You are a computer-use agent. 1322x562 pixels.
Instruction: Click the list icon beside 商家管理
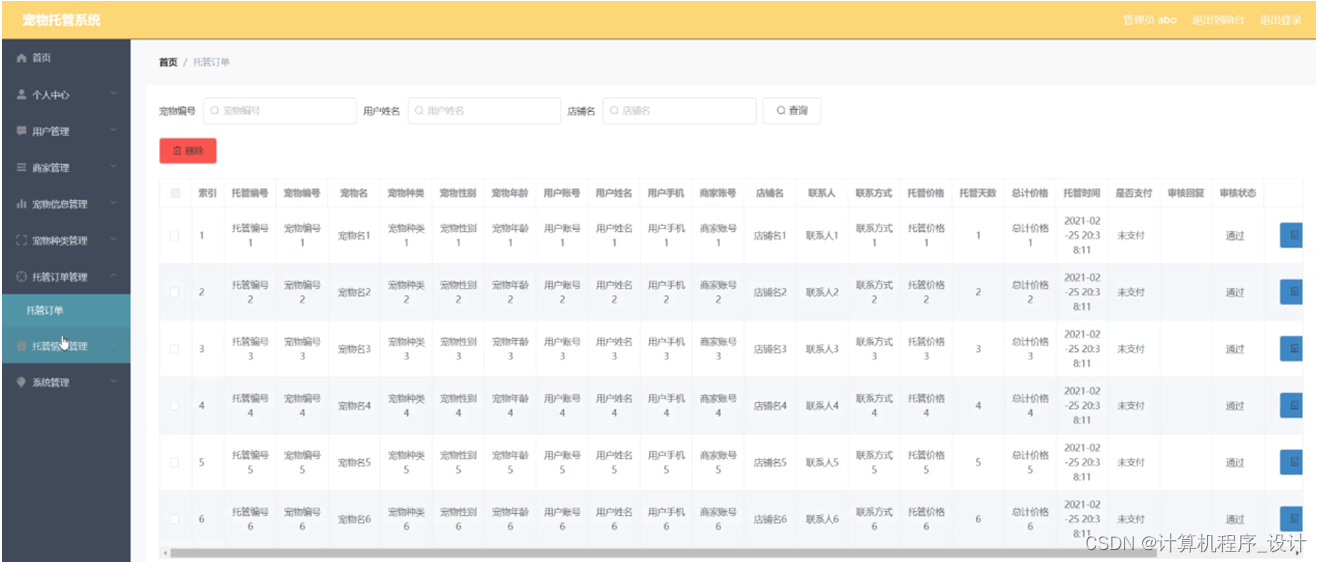click(x=22, y=168)
